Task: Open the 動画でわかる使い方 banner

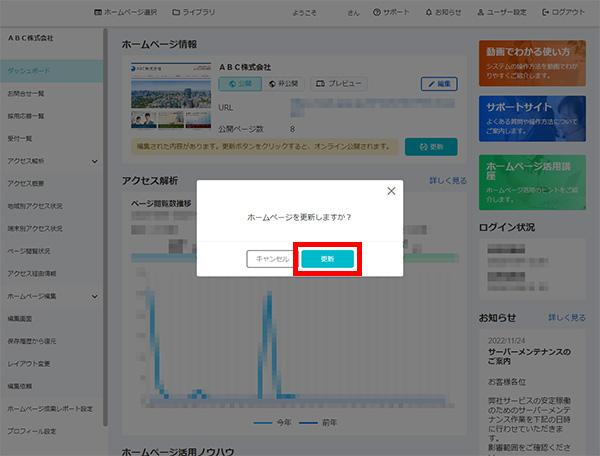Action: (x=517, y=61)
